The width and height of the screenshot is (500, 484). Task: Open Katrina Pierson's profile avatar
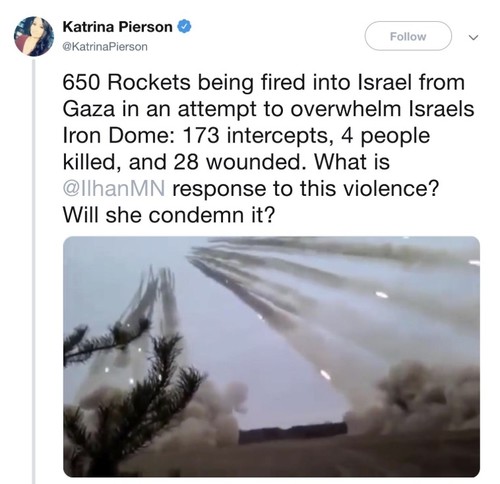tap(34, 36)
